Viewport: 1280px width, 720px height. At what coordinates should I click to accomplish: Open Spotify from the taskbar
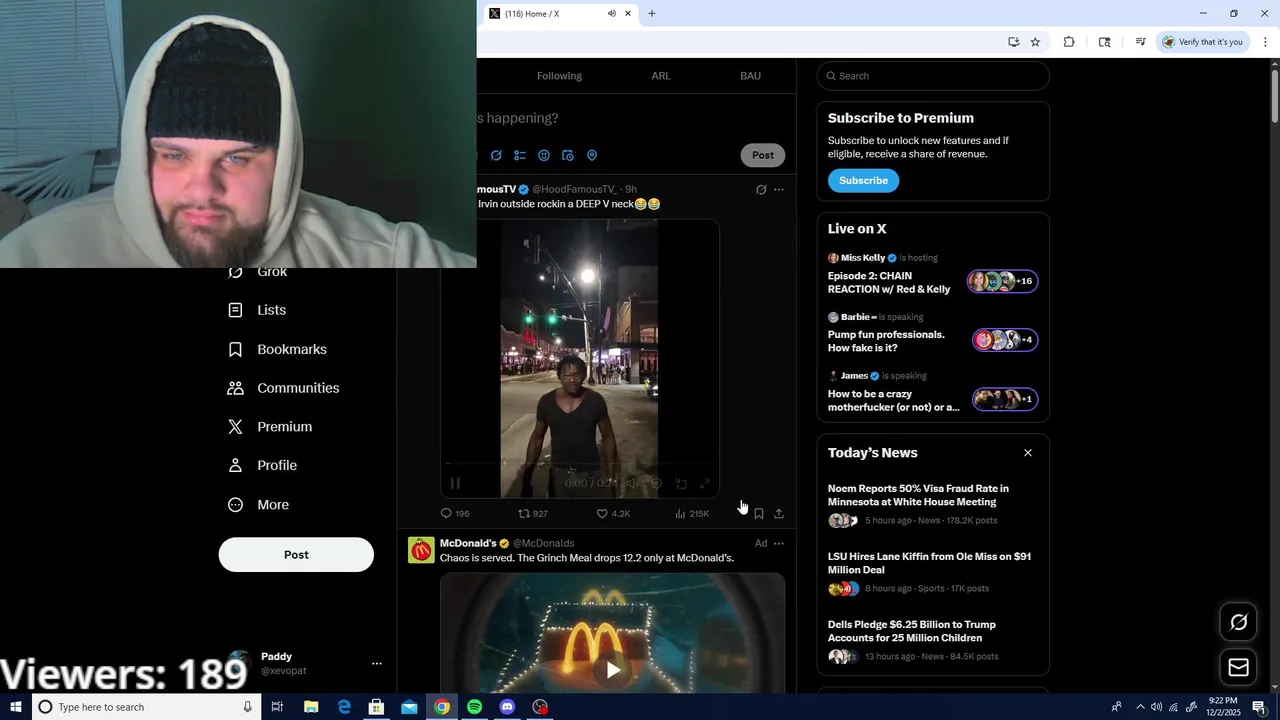(475, 707)
